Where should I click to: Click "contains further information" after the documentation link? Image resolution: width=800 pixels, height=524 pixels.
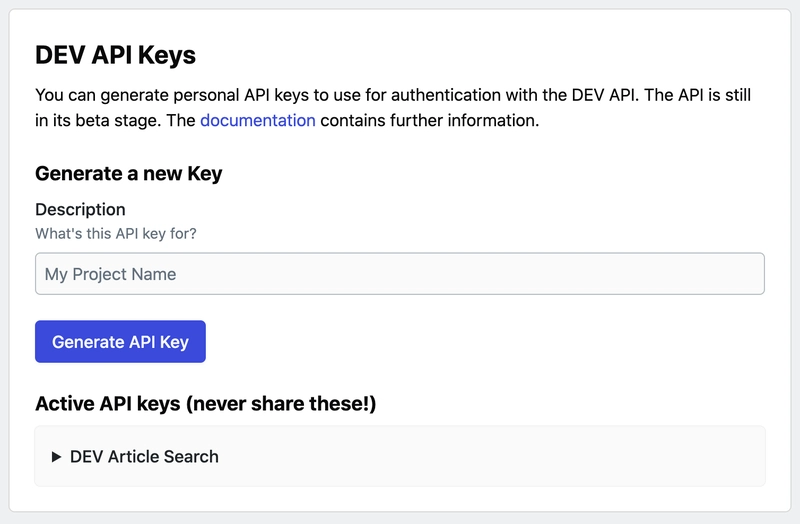430,121
